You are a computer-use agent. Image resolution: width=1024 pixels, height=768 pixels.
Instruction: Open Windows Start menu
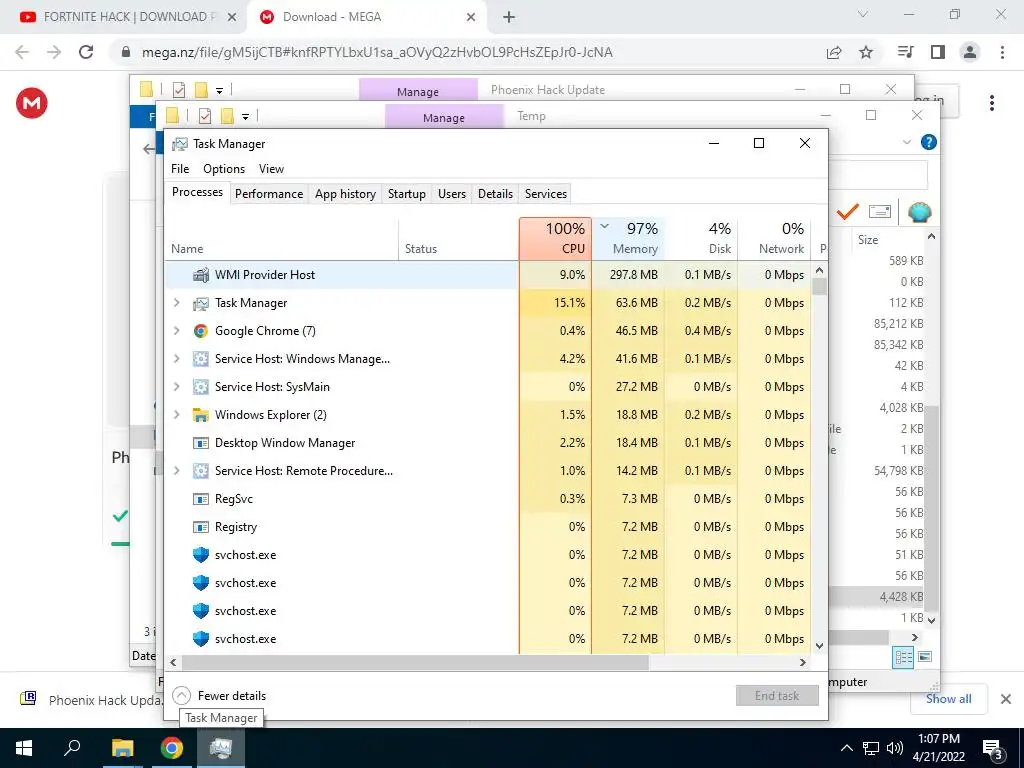point(24,748)
